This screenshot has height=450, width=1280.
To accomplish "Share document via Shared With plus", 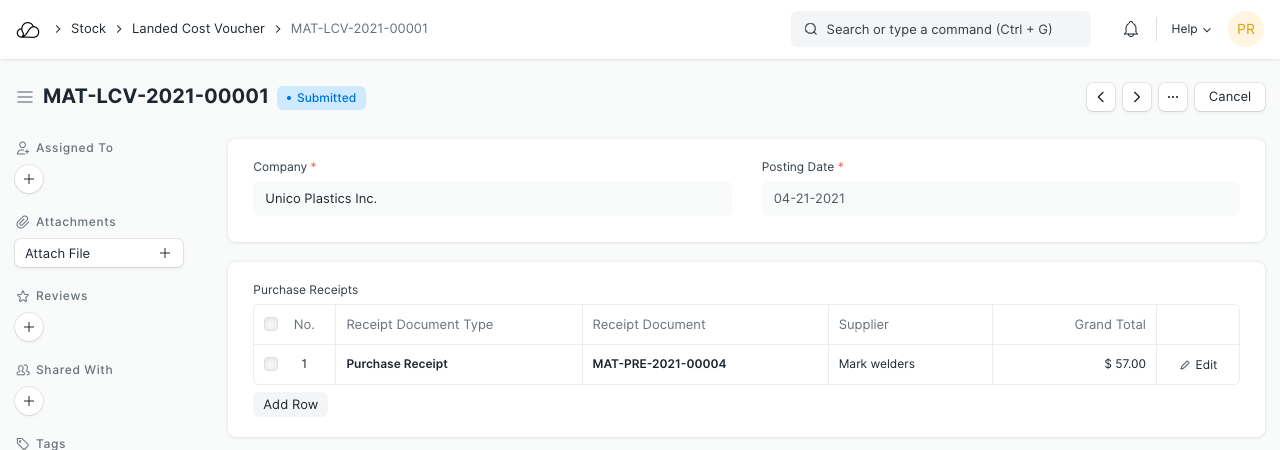I will tap(29, 401).
